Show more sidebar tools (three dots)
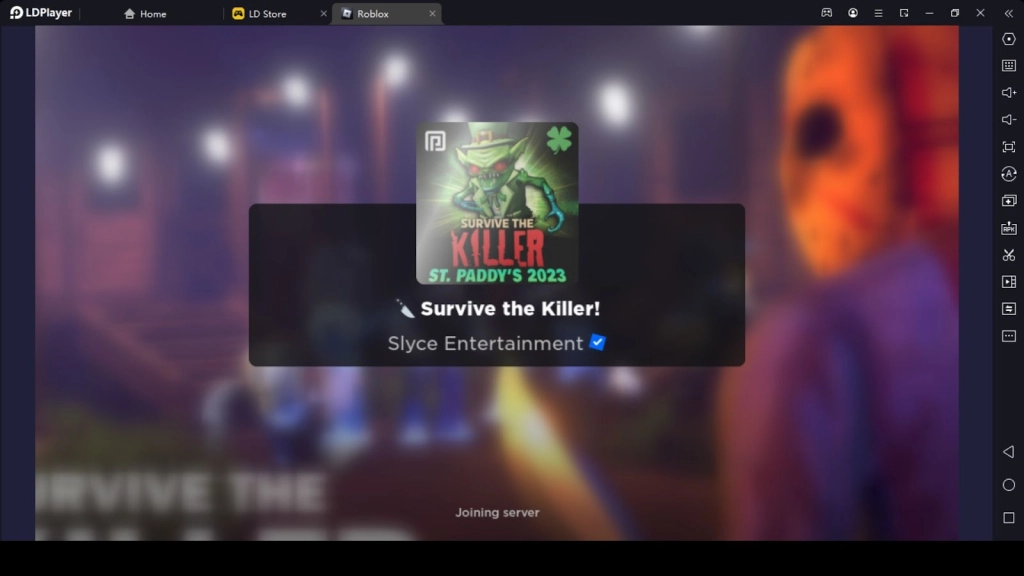 [1008, 336]
